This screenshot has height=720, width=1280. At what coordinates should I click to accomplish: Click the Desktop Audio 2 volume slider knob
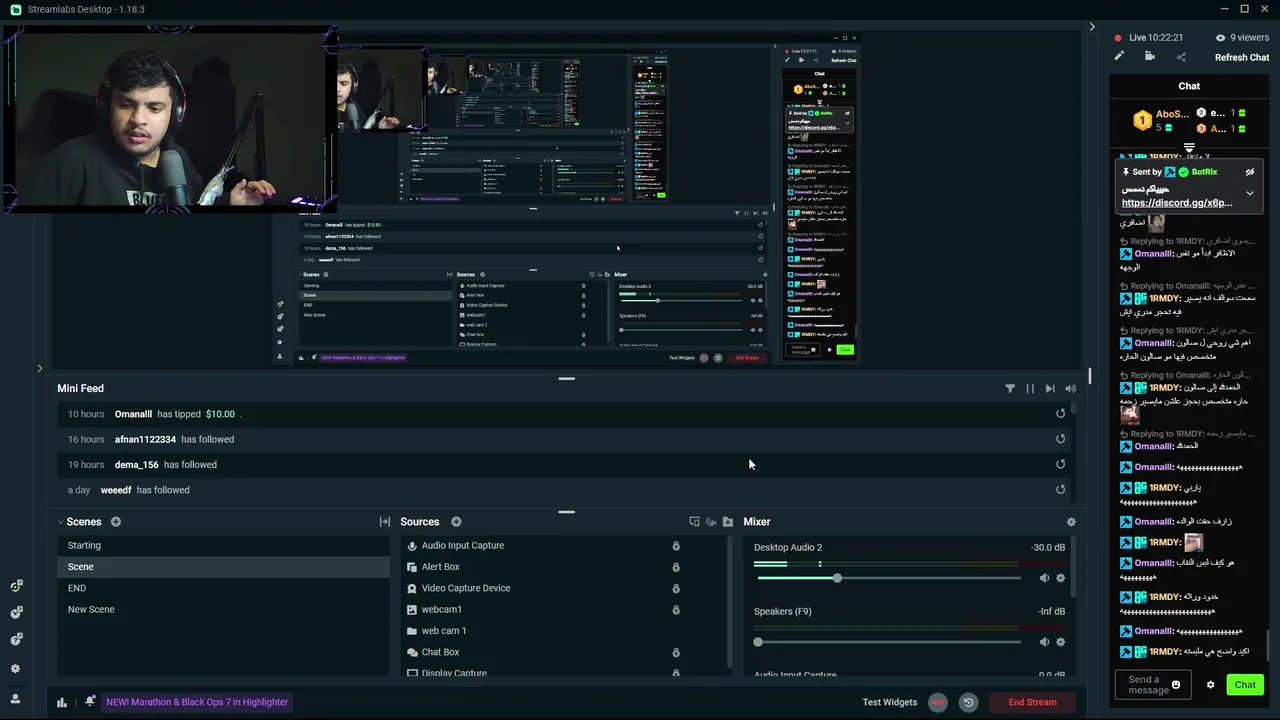[837, 578]
